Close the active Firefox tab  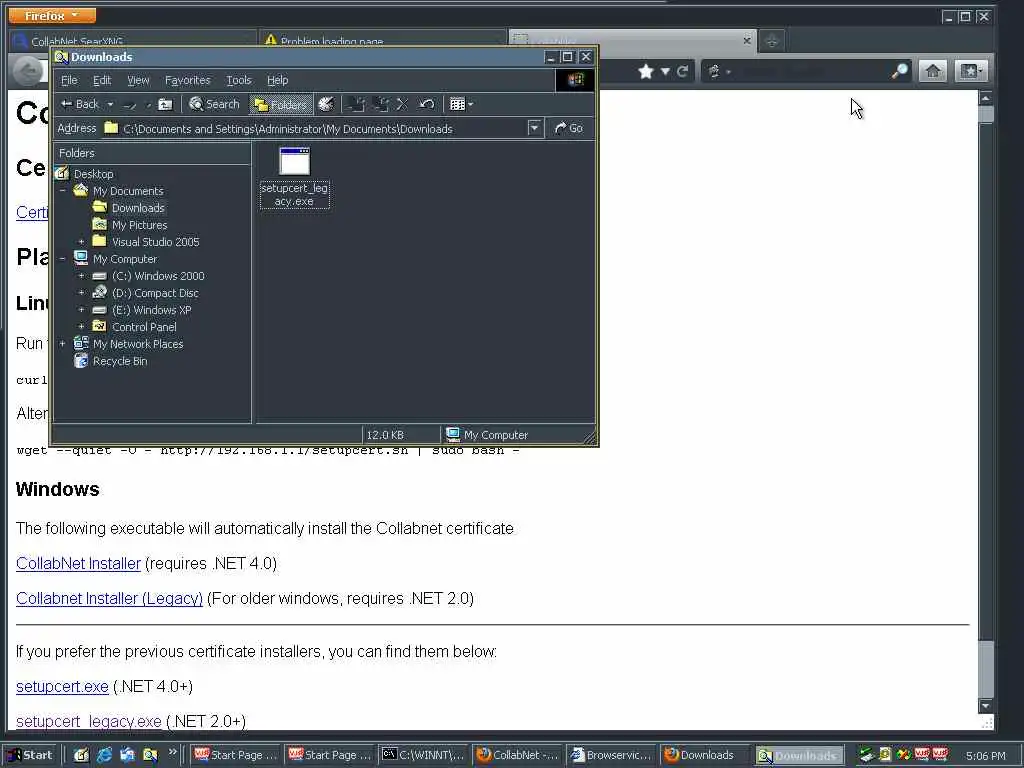(747, 40)
